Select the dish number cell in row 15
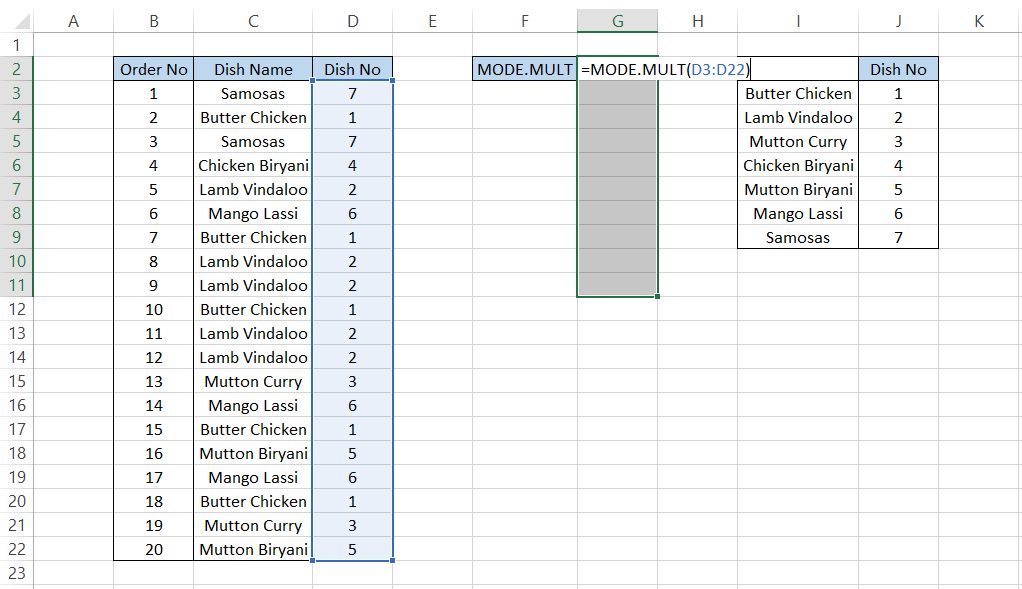 pos(352,381)
